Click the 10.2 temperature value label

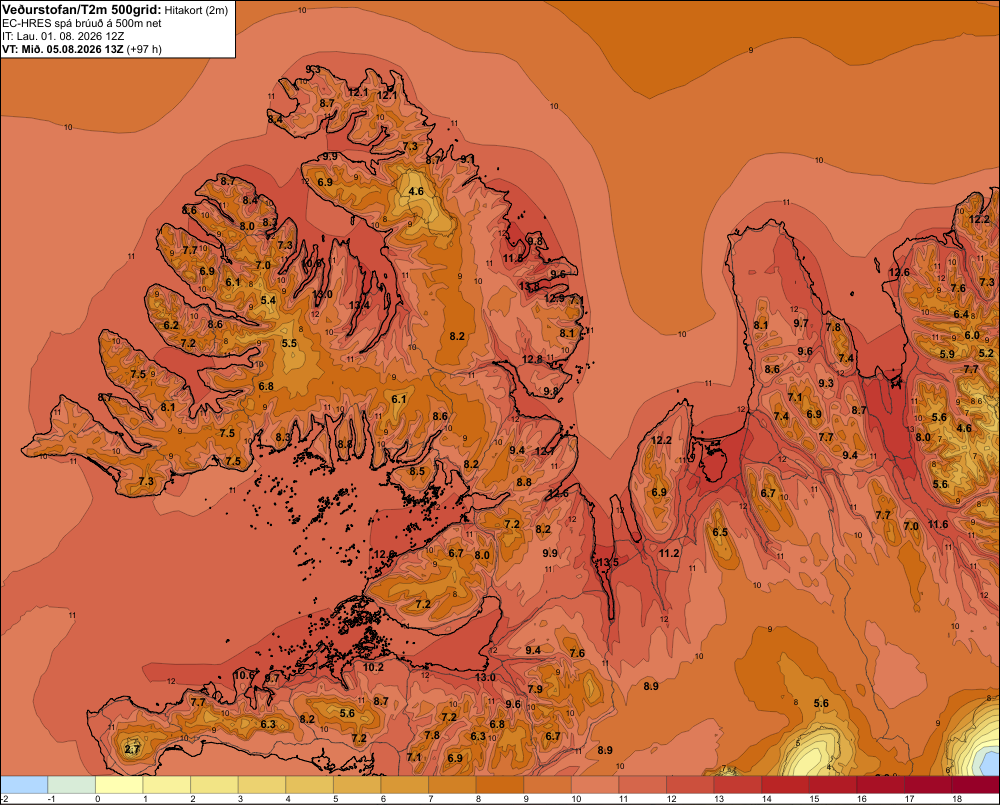[373, 667]
